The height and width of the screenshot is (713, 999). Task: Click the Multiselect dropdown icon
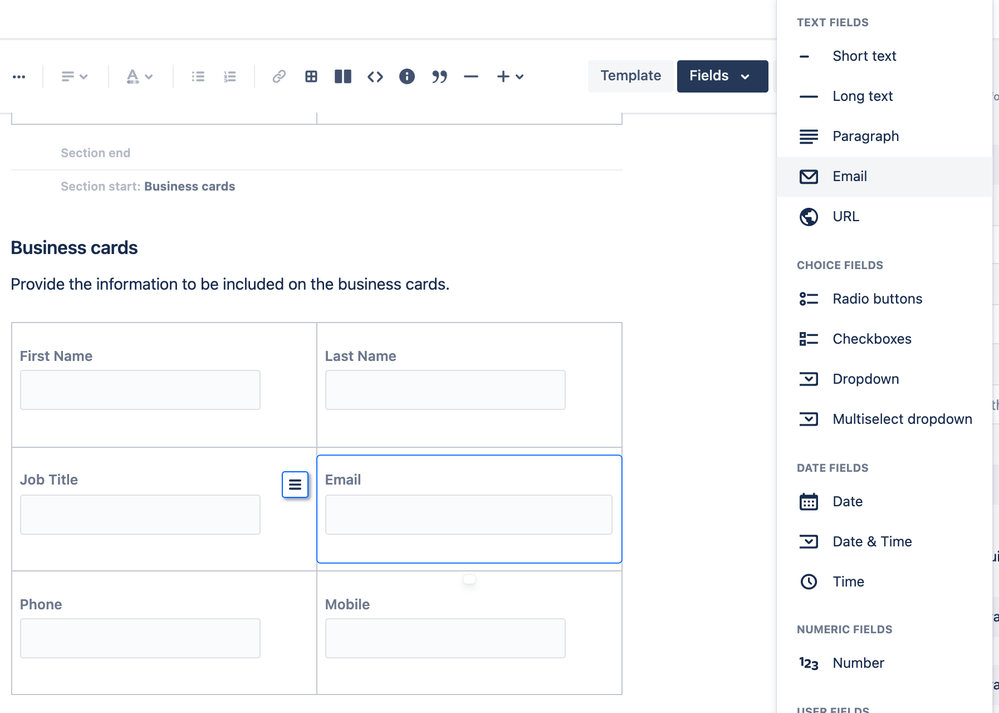tap(809, 419)
